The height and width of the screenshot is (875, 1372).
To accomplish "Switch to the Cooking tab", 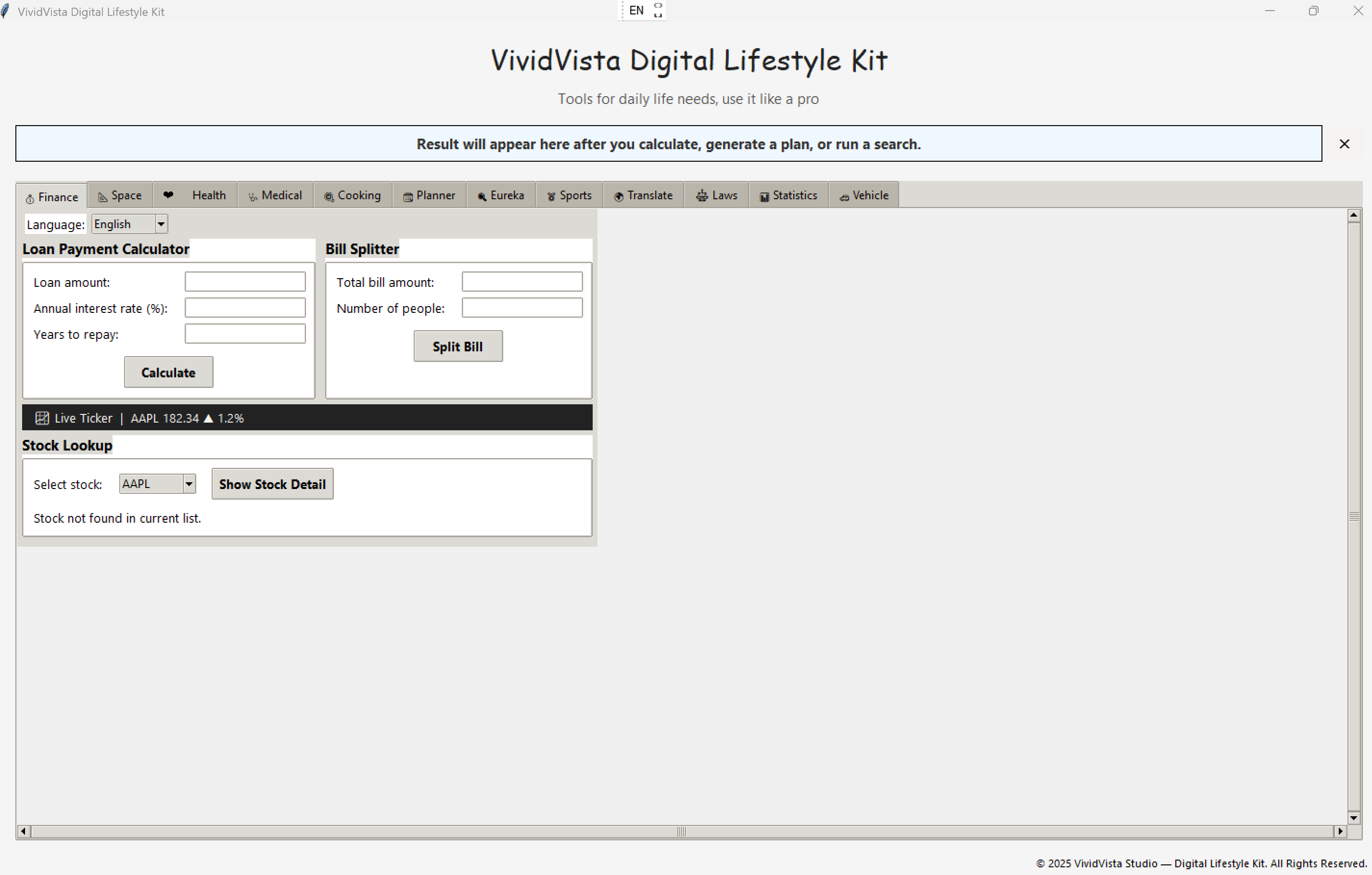I will pyautogui.click(x=352, y=195).
